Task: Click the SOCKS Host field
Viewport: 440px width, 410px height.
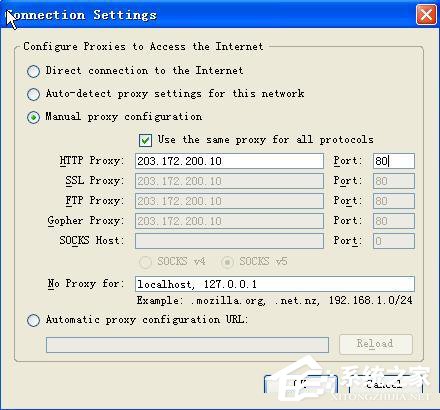Action: click(x=229, y=241)
